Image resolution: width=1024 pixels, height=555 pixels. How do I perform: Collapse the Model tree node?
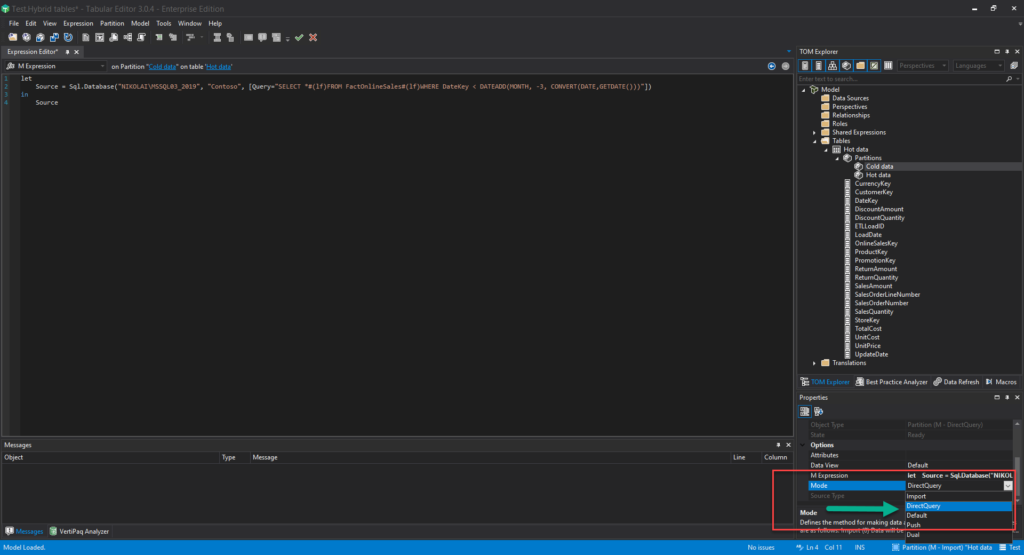(x=804, y=90)
